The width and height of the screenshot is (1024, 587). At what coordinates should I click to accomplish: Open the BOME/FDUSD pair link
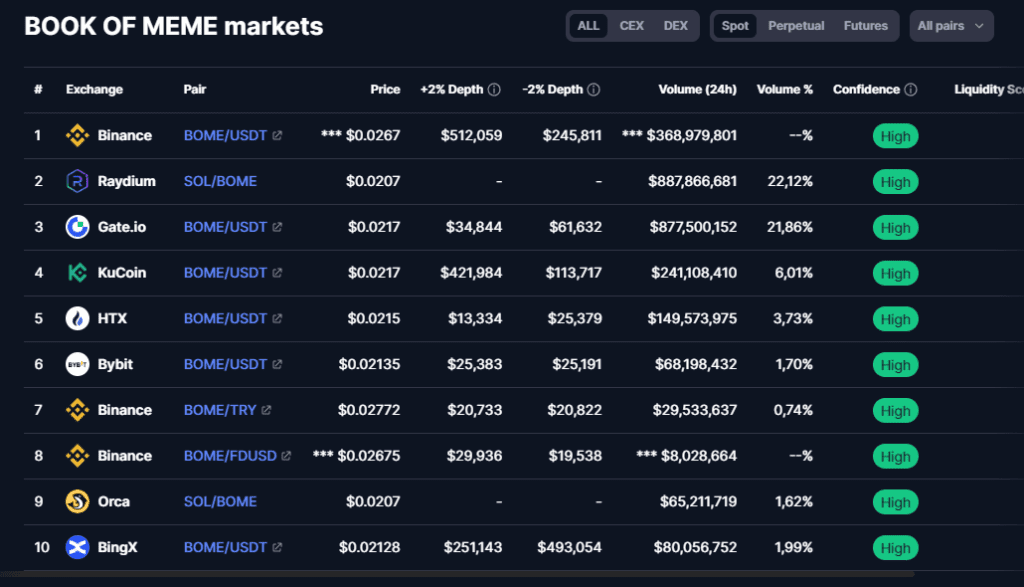[230, 456]
